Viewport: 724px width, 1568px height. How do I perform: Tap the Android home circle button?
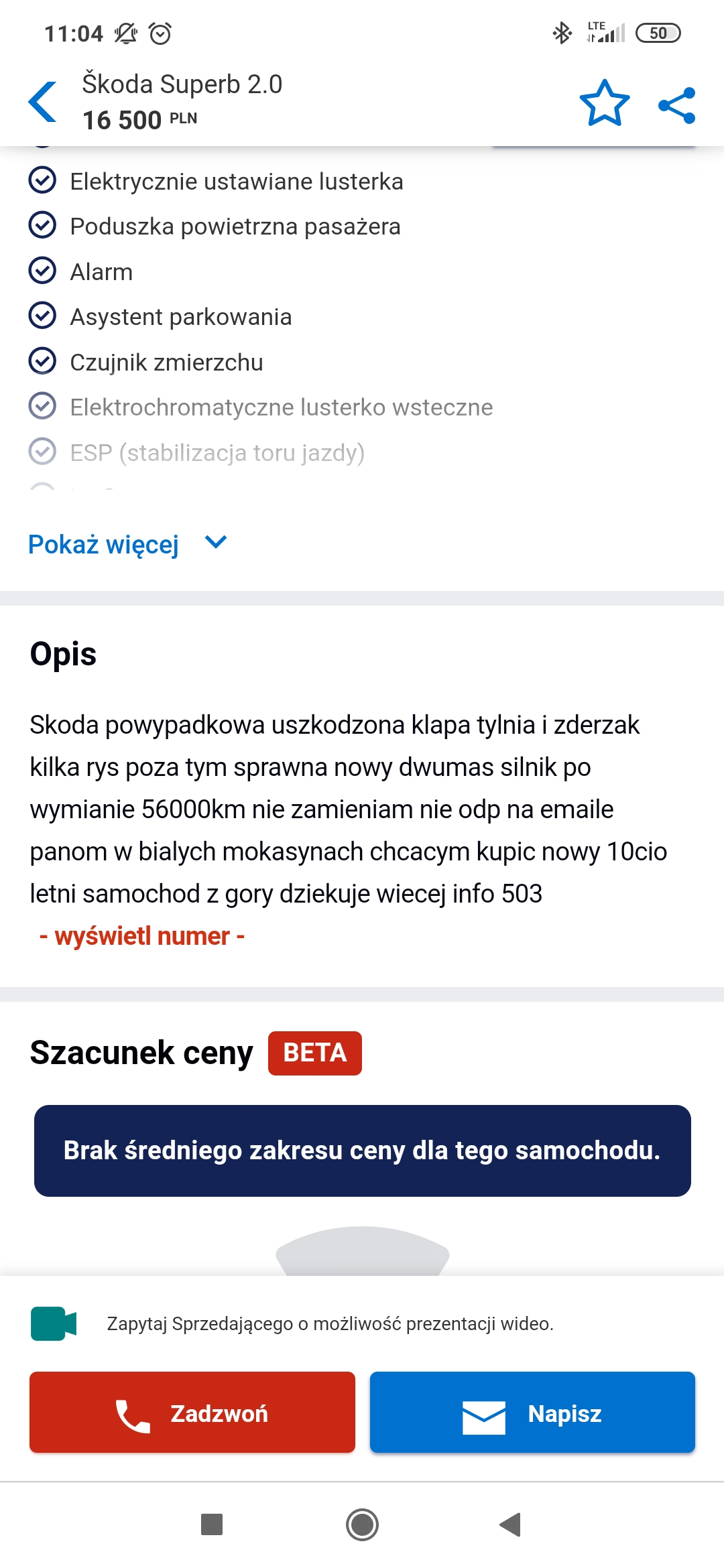pos(362,1524)
